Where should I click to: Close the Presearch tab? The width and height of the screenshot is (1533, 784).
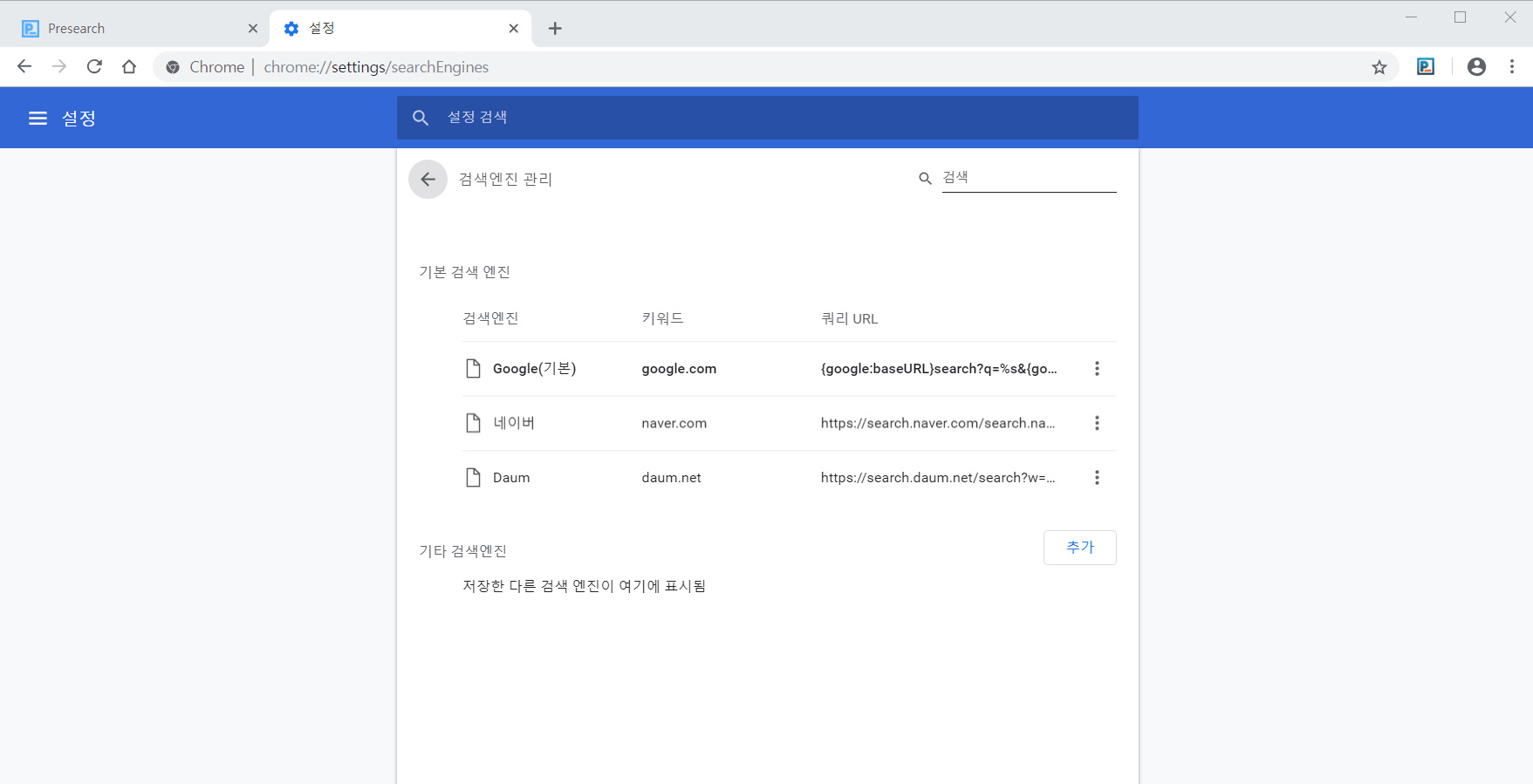pyautogui.click(x=253, y=29)
